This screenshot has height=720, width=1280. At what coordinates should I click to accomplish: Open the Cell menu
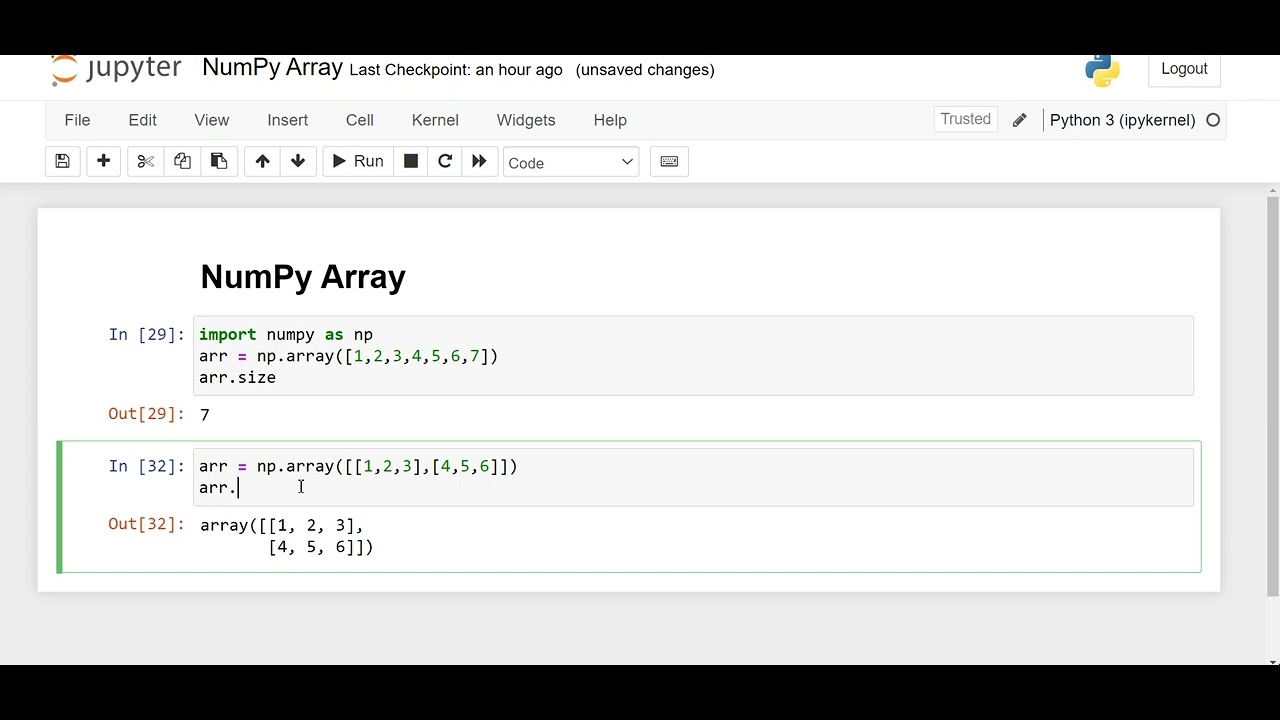click(x=360, y=120)
